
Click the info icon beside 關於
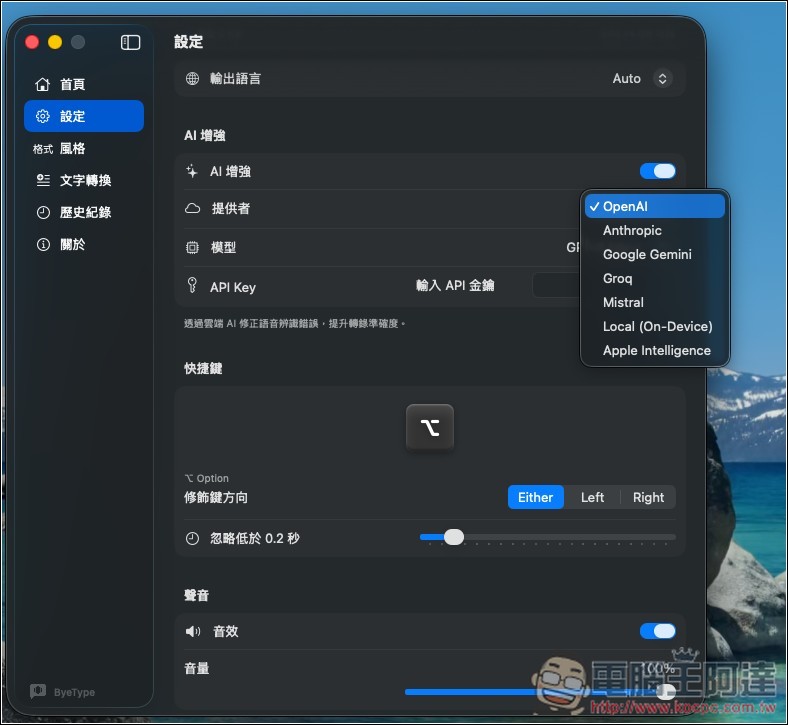(43, 244)
